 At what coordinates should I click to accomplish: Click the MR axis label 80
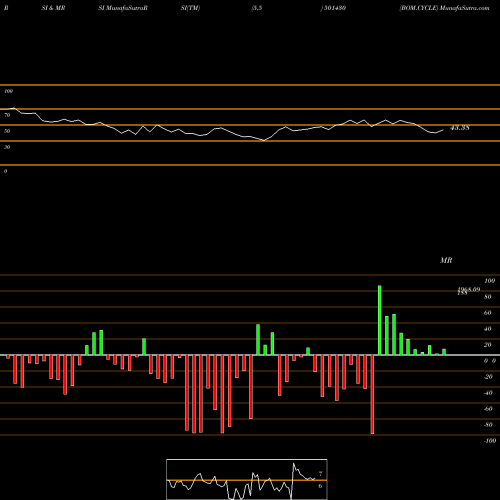point(488,297)
